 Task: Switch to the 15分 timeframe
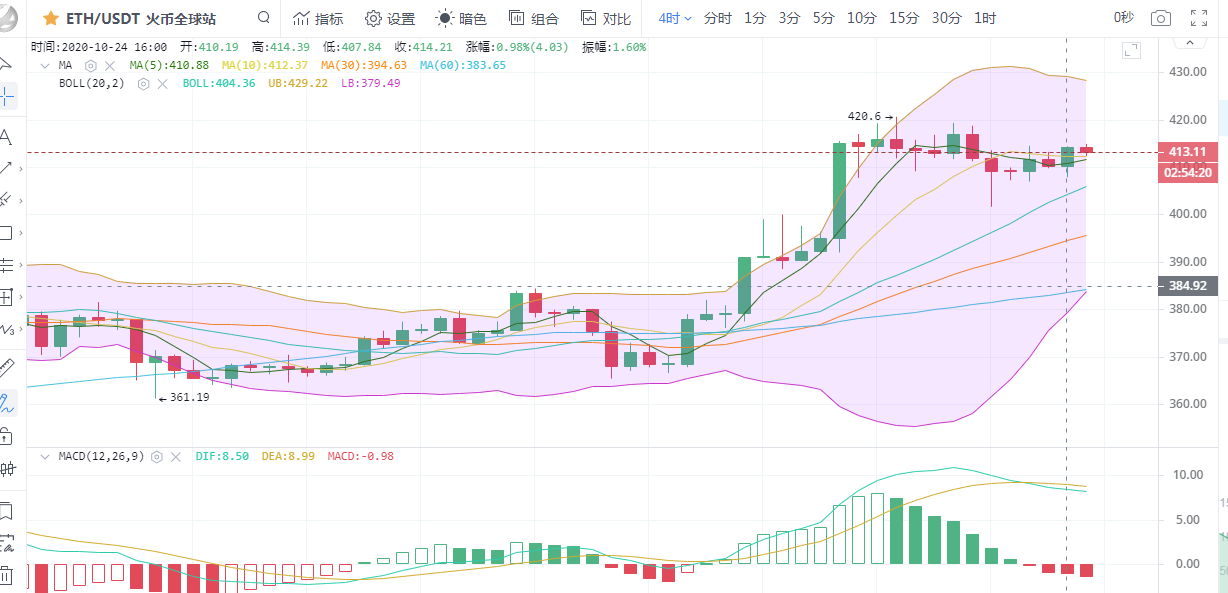click(x=903, y=18)
